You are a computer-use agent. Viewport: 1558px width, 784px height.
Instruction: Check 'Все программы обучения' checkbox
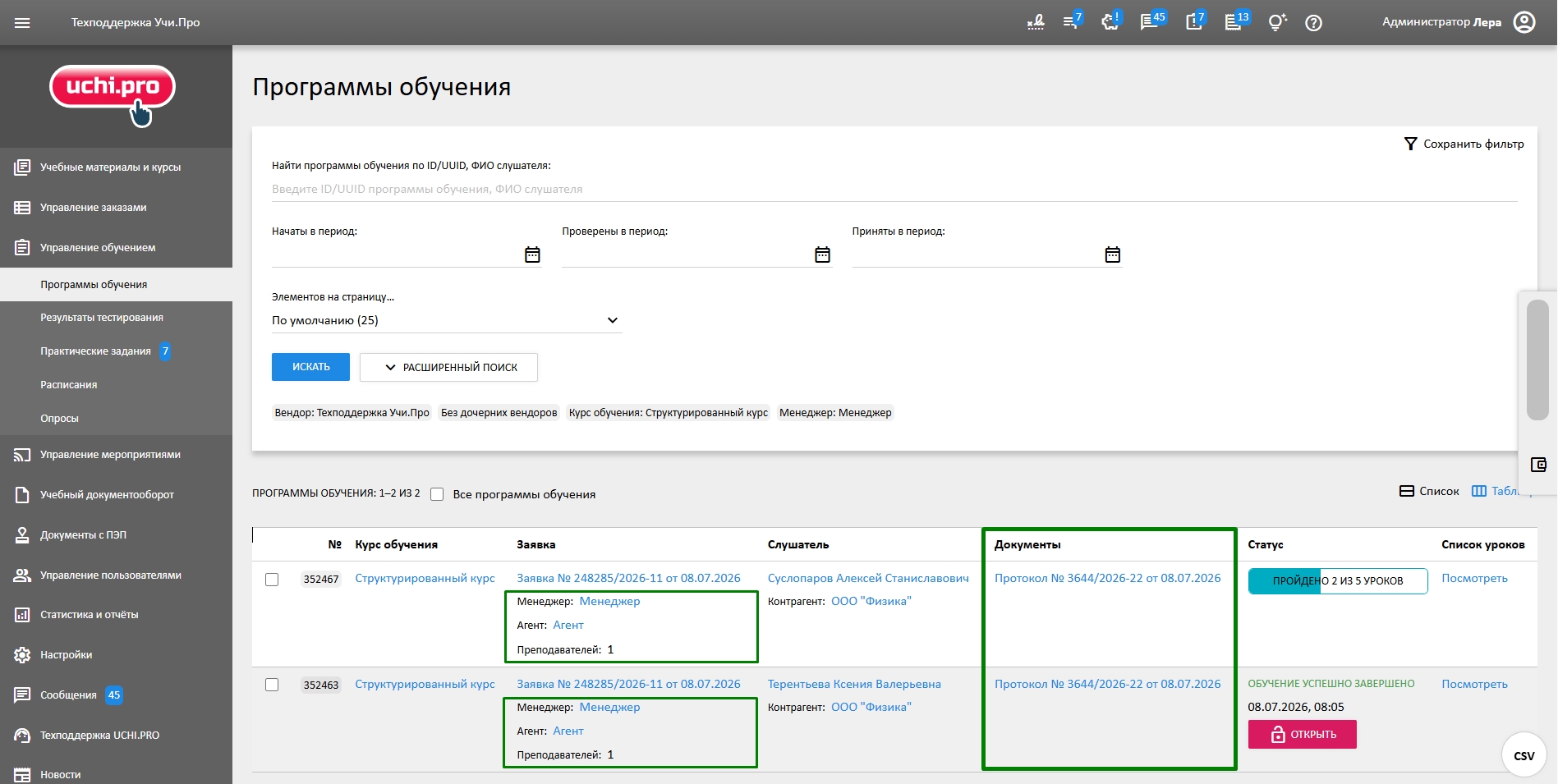coord(437,494)
